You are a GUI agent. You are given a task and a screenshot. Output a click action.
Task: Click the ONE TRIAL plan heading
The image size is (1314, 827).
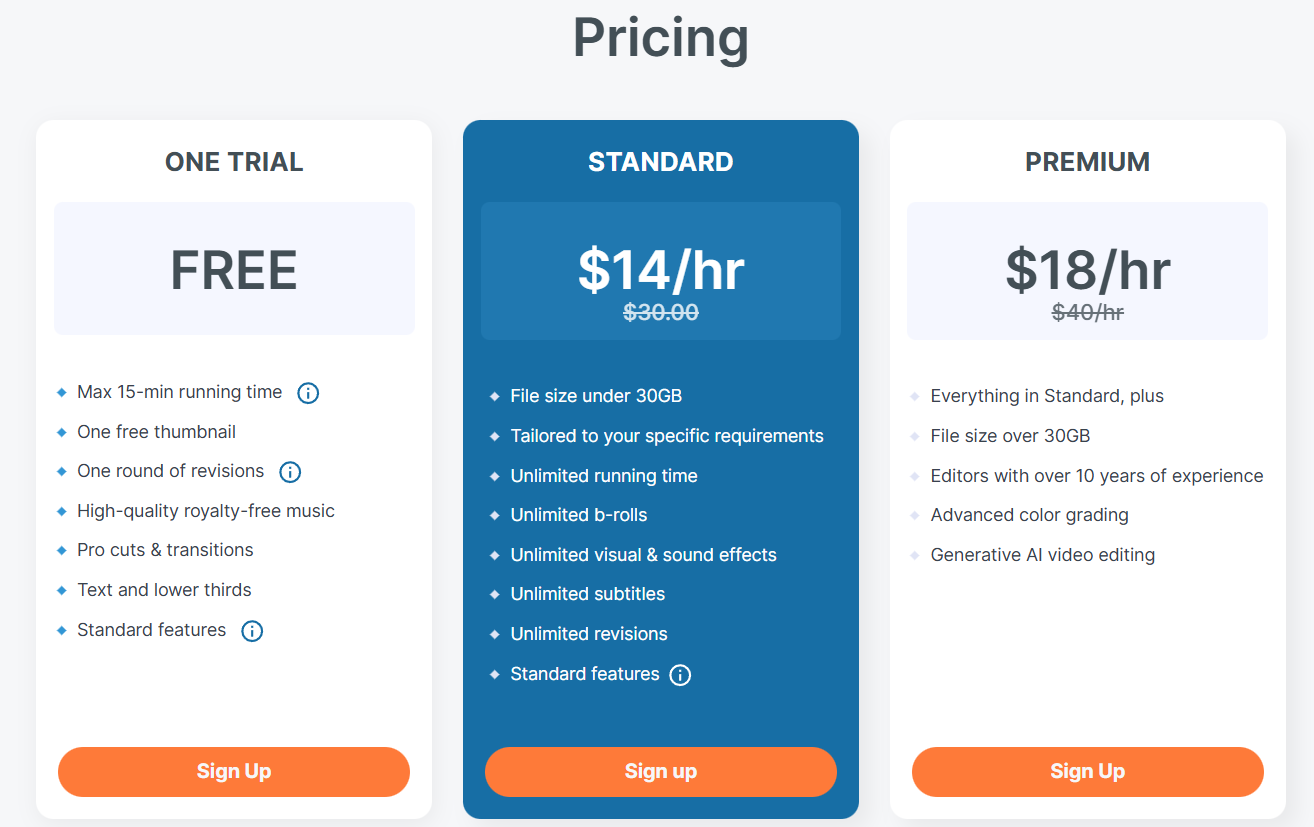(x=234, y=162)
